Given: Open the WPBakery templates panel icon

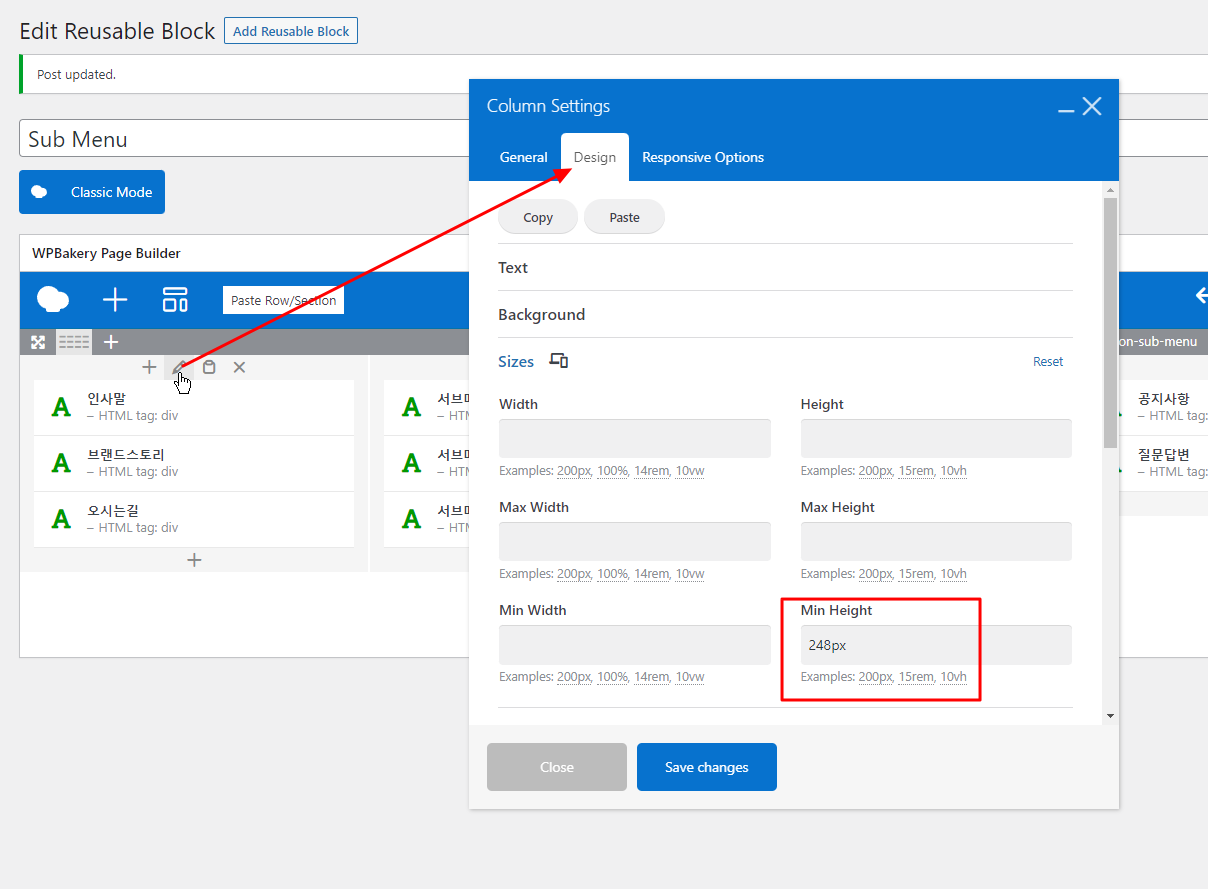Looking at the screenshot, I should 175,299.
